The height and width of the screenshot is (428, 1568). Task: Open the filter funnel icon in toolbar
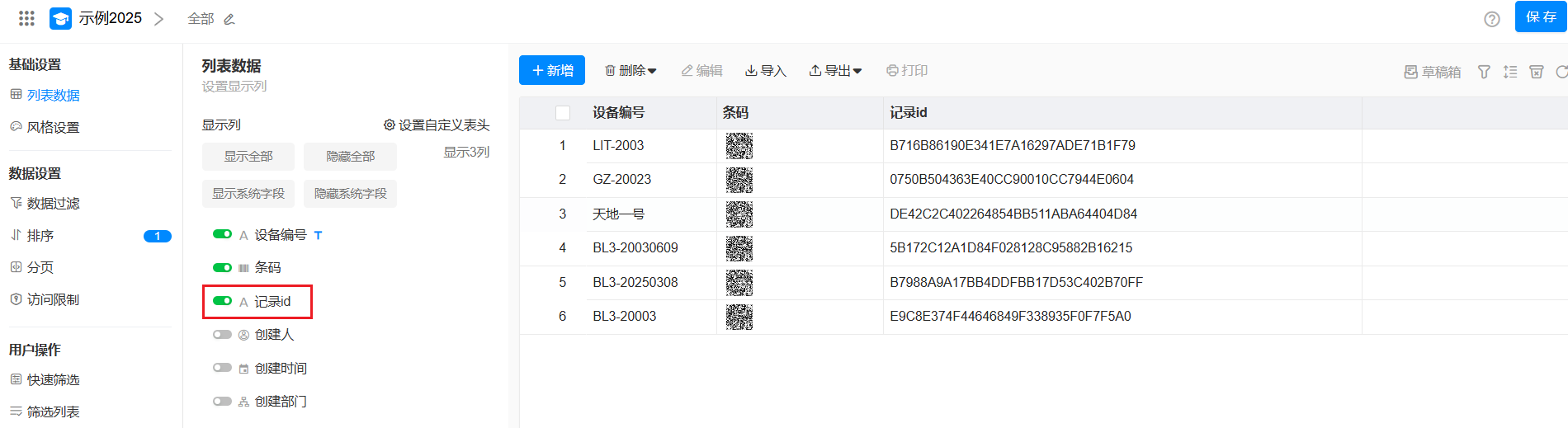[x=1484, y=72]
